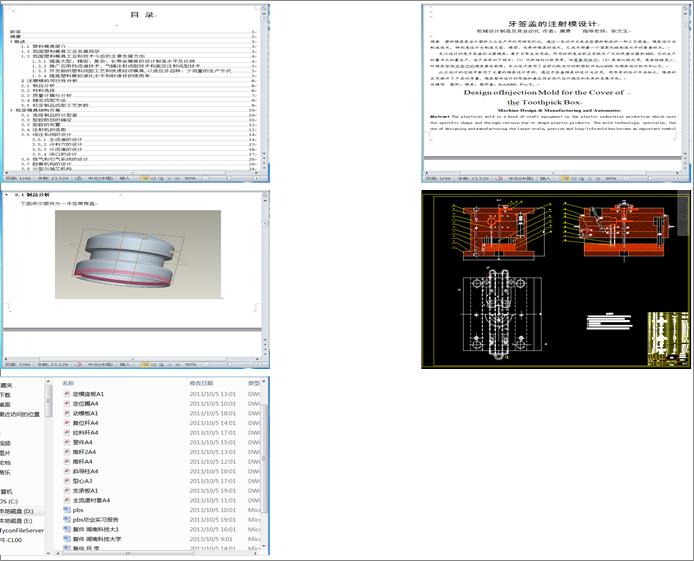The width and height of the screenshot is (694, 561).
Task: Select the 推杆2A4 drawing file icon
Action: pyautogui.click(x=67, y=452)
